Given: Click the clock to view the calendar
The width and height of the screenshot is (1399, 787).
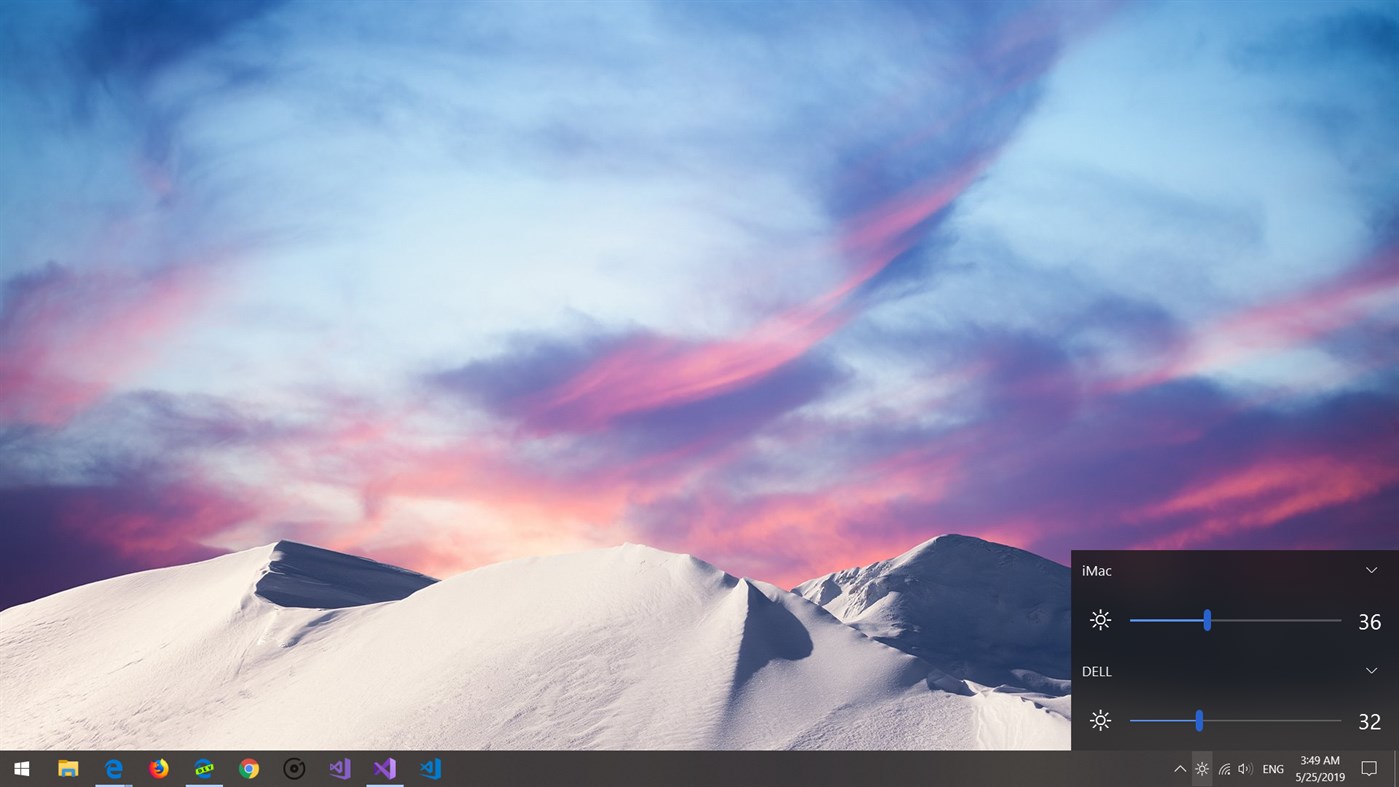Looking at the screenshot, I should click(x=1319, y=768).
